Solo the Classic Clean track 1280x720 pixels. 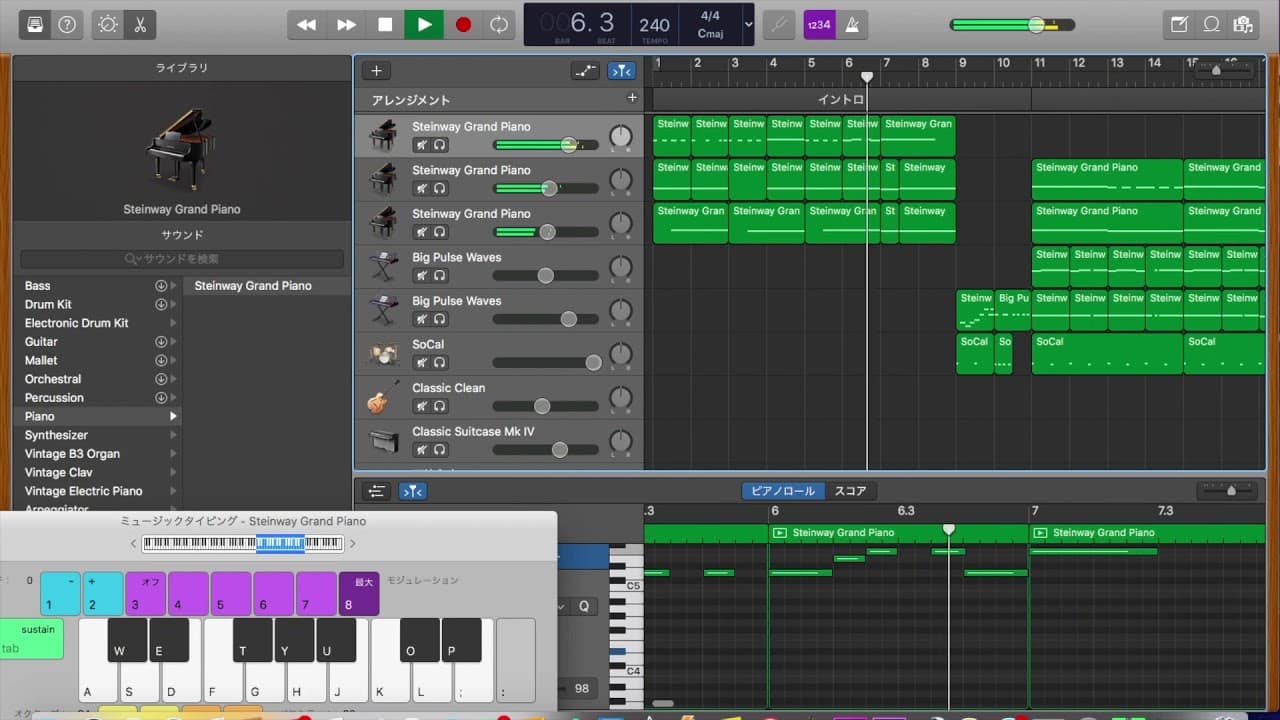[439, 406]
